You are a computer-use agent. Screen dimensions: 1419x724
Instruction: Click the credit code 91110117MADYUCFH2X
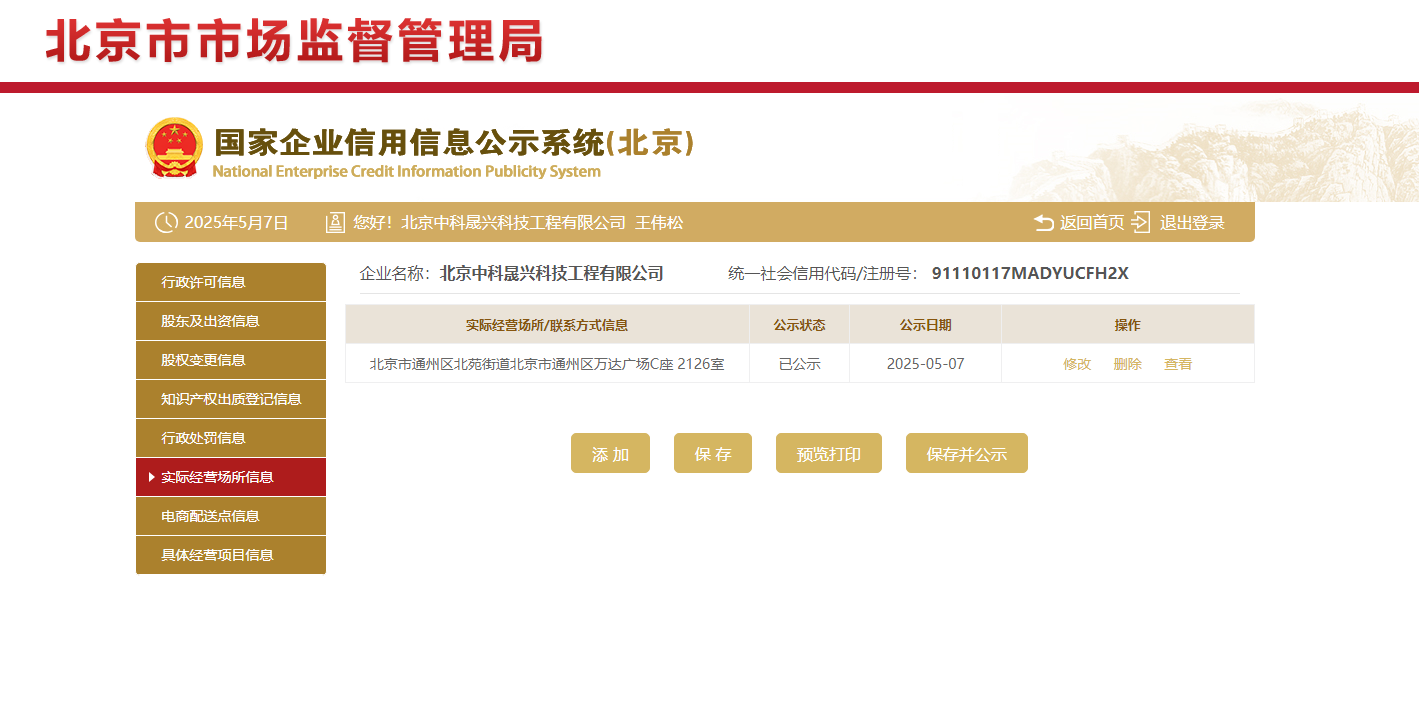[x=1030, y=274]
